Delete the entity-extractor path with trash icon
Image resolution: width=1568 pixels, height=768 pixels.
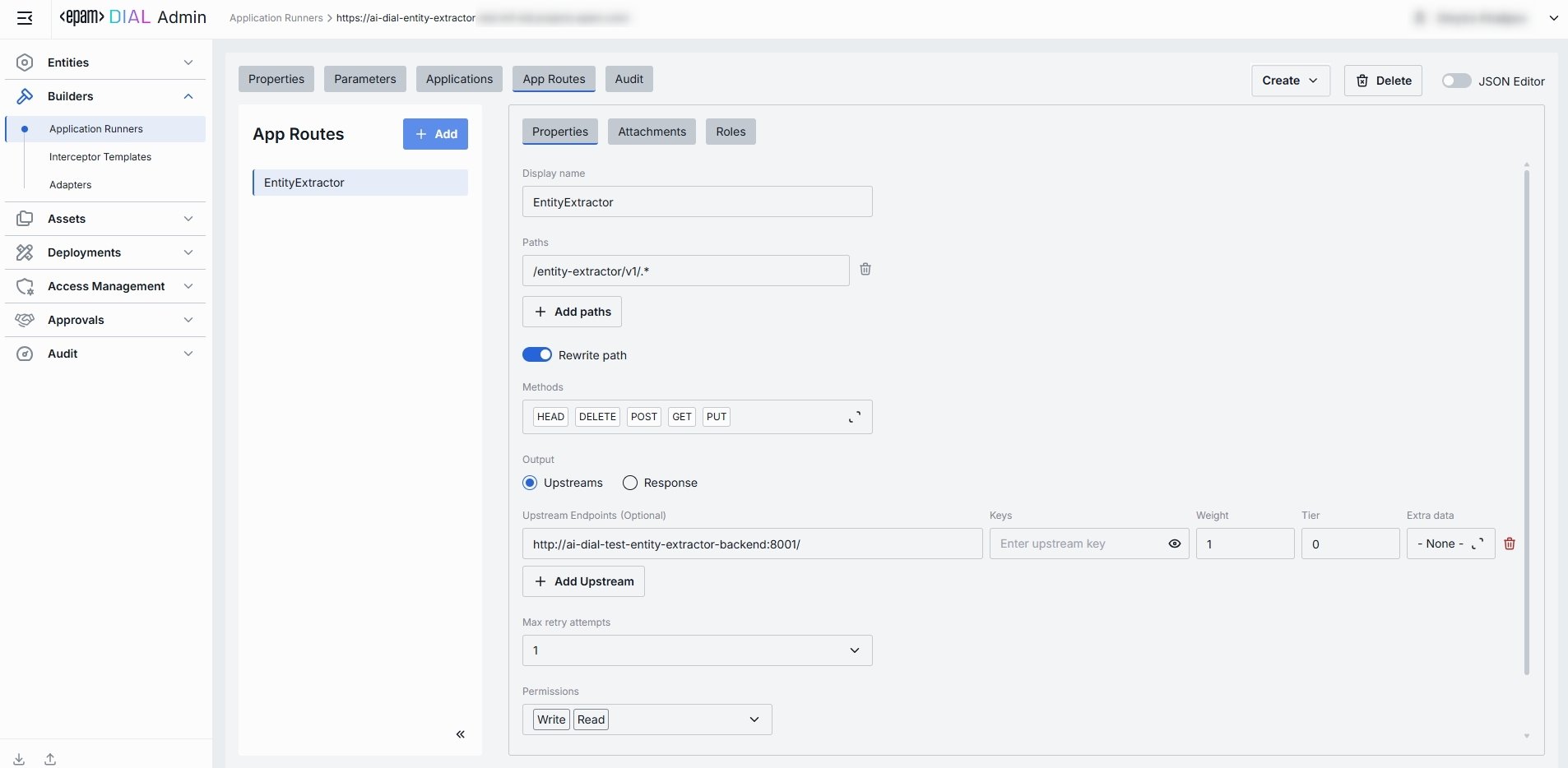tap(865, 270)
